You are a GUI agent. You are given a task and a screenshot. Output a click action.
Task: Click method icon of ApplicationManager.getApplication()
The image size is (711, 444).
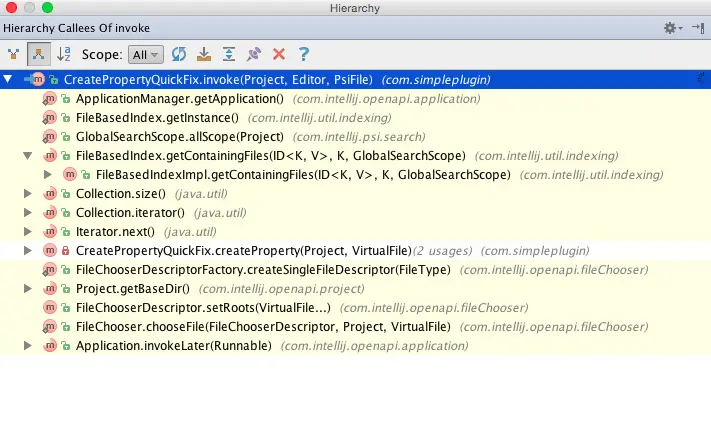pos(49,98)
